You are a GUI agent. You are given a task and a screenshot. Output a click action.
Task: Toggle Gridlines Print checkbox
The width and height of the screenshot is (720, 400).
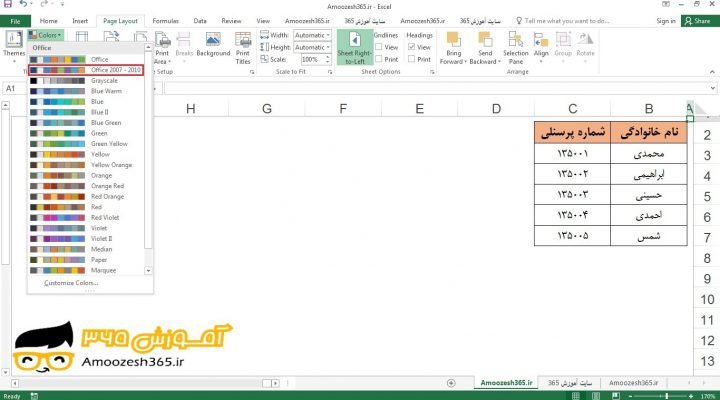(379, 59)
